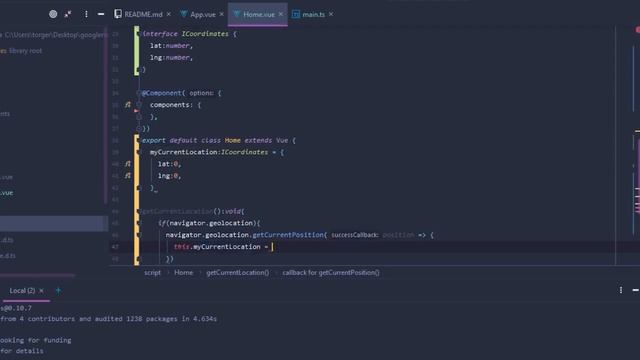The image size is (640, 360).
Task: Close the README.md tab
Action: [169, 14]
